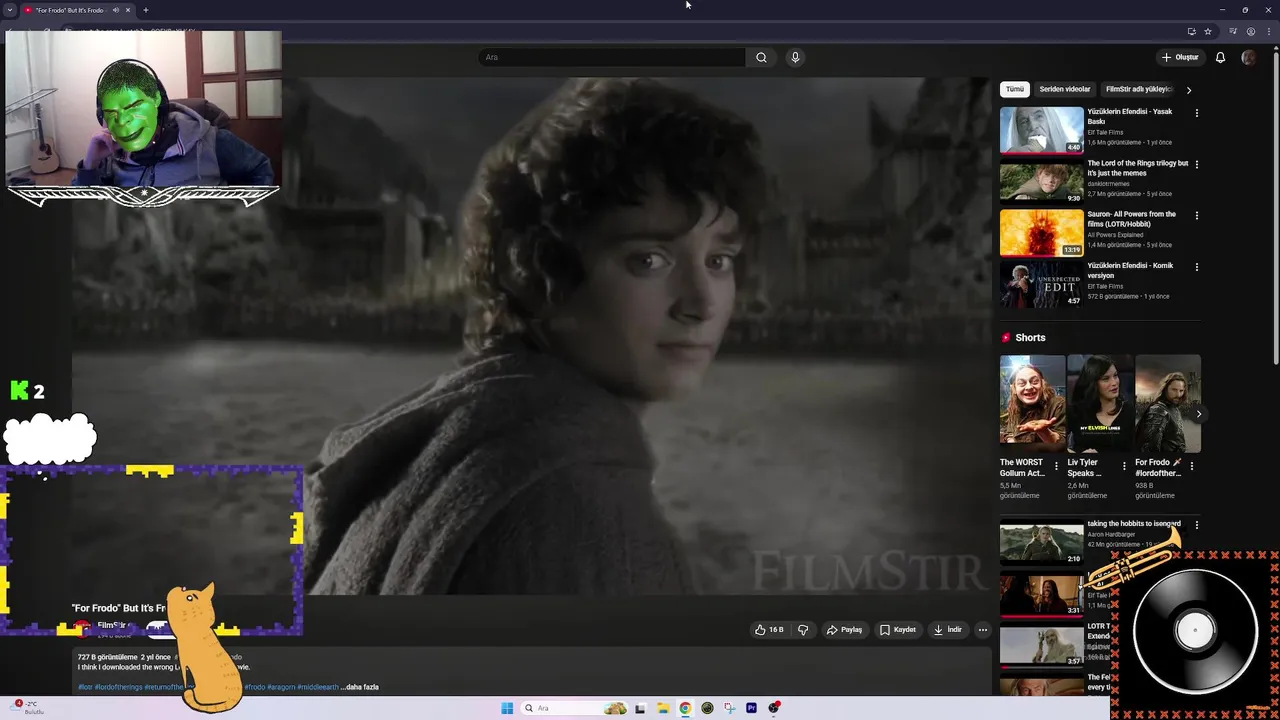Open the tab search dropdown arrow
1280x720 pixels.
click(x=9, y=10)
